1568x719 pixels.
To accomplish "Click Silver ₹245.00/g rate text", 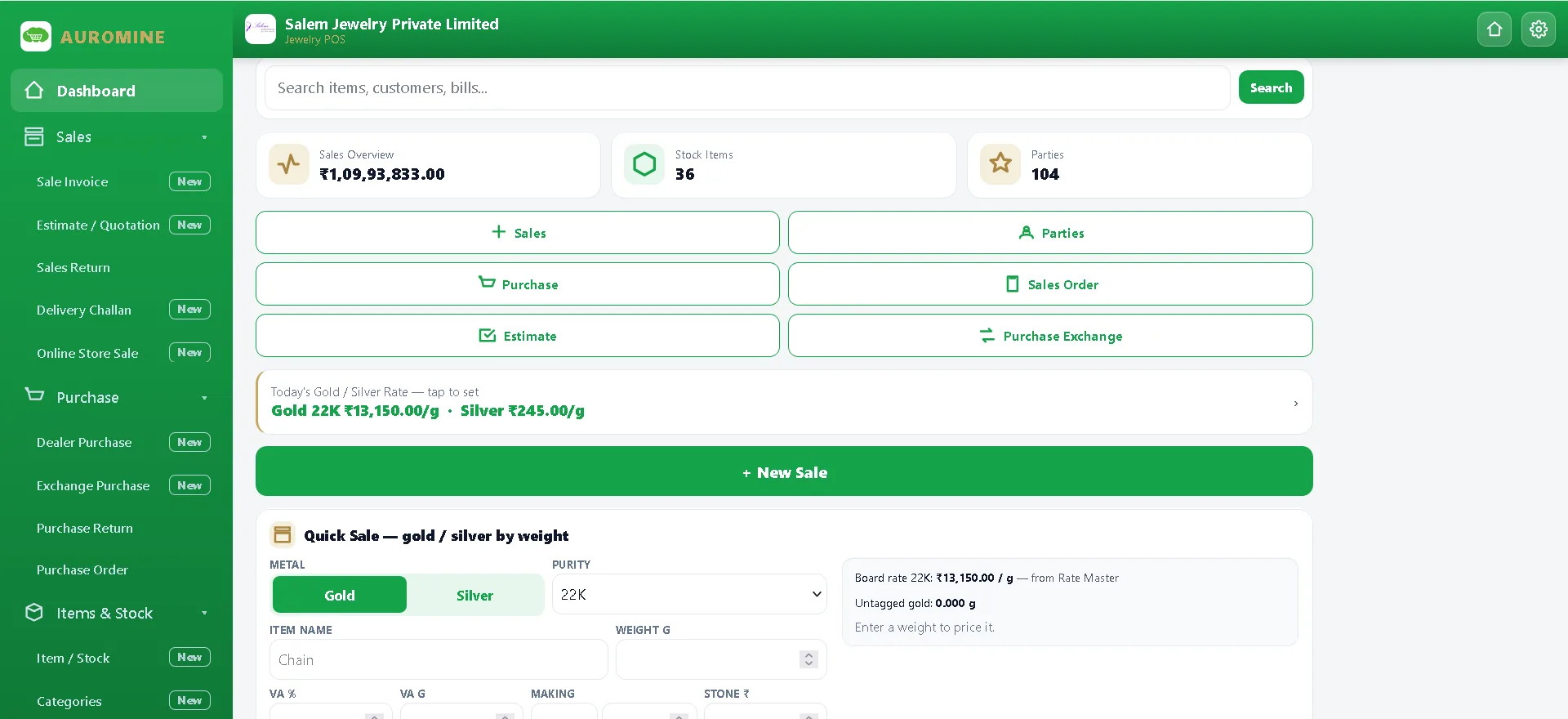I will click(523, 411).
